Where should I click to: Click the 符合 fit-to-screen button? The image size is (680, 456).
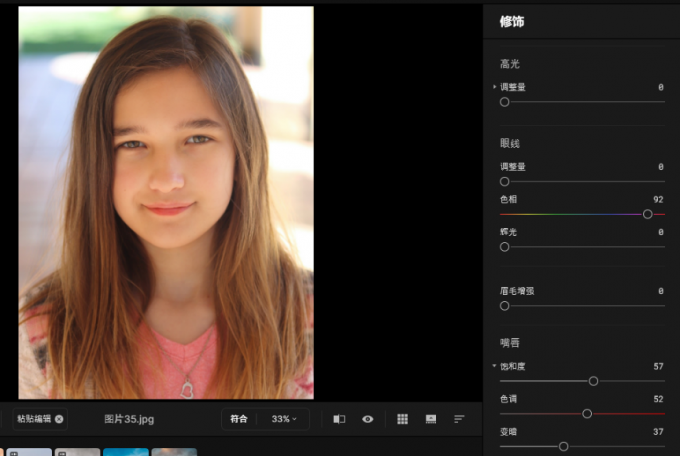pyautogui.click(x=238, y=419)
